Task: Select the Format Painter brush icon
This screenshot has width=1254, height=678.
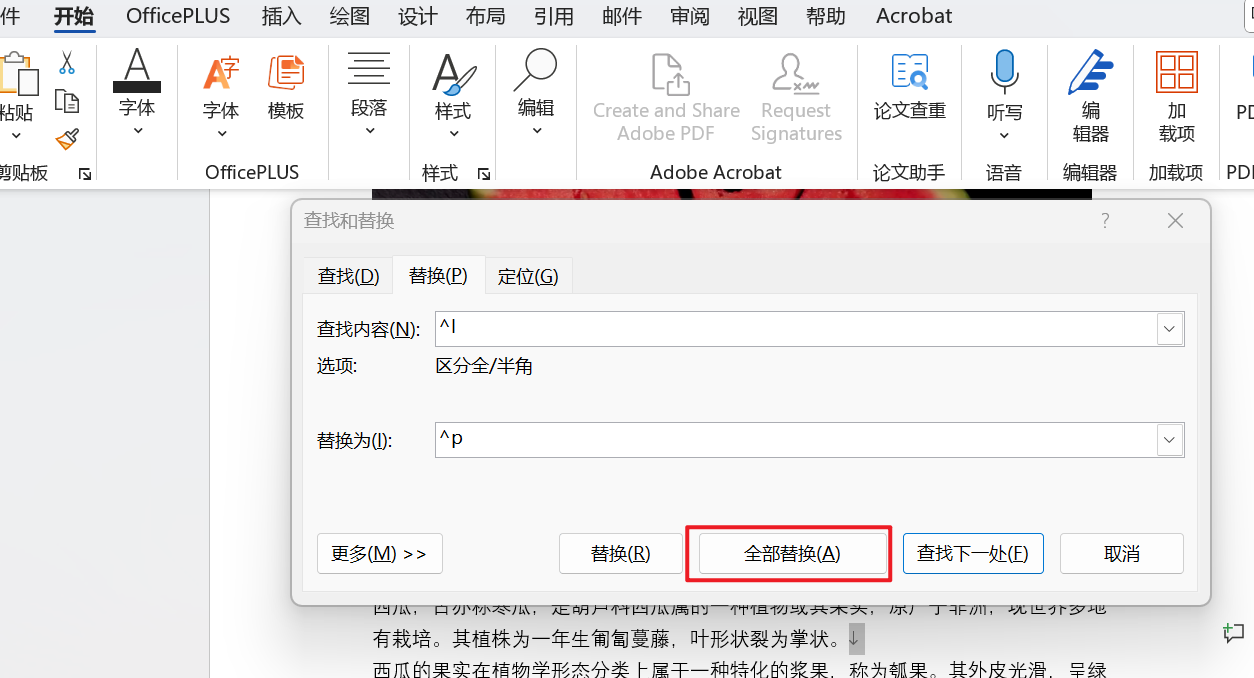Action: pos(67,139)
